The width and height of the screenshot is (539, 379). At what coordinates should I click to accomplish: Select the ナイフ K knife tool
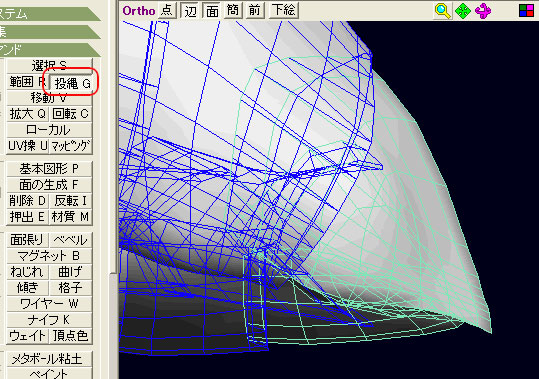(x=49, y=320)
